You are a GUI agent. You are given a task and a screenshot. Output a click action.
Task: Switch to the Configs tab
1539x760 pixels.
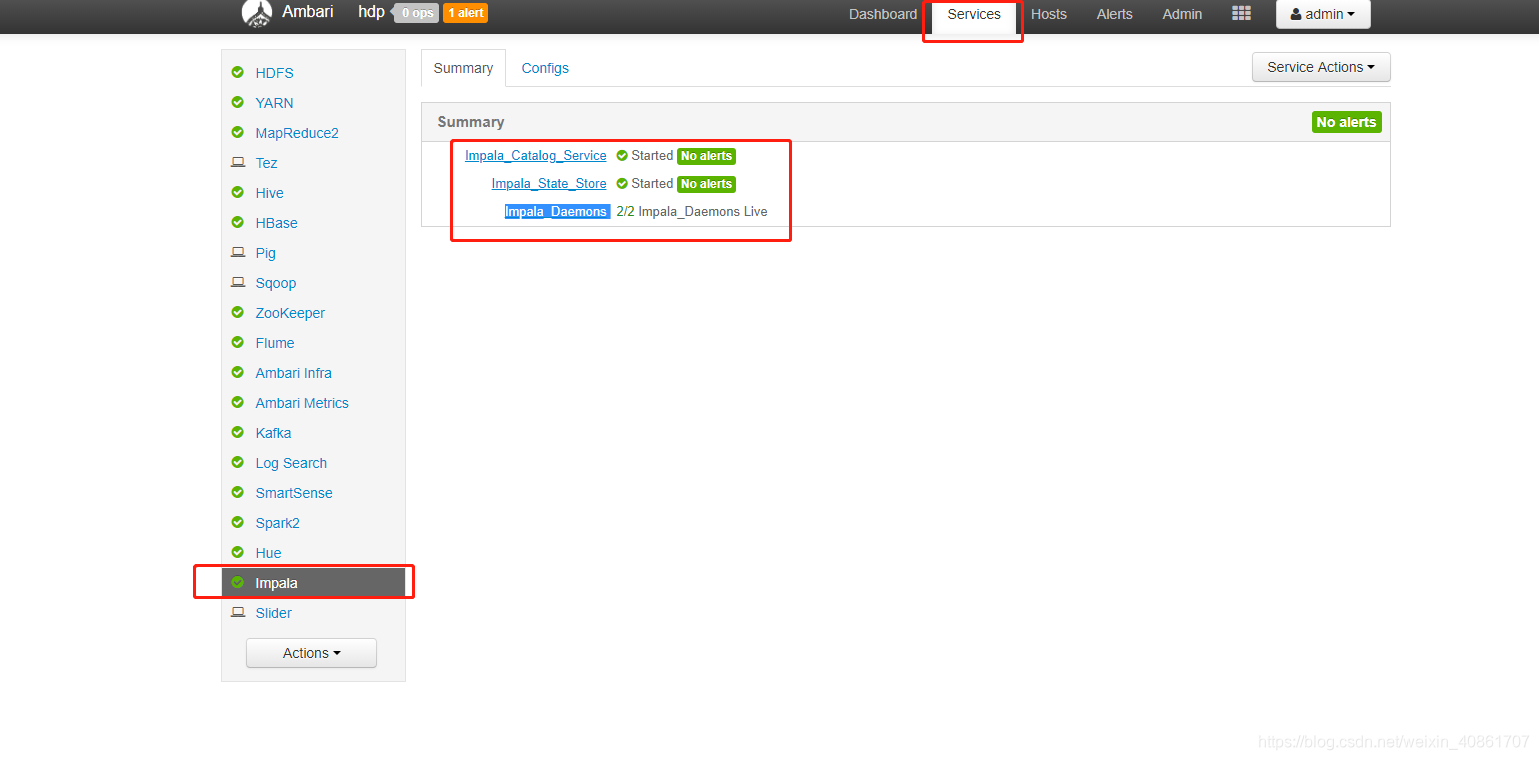click(545, 68)
